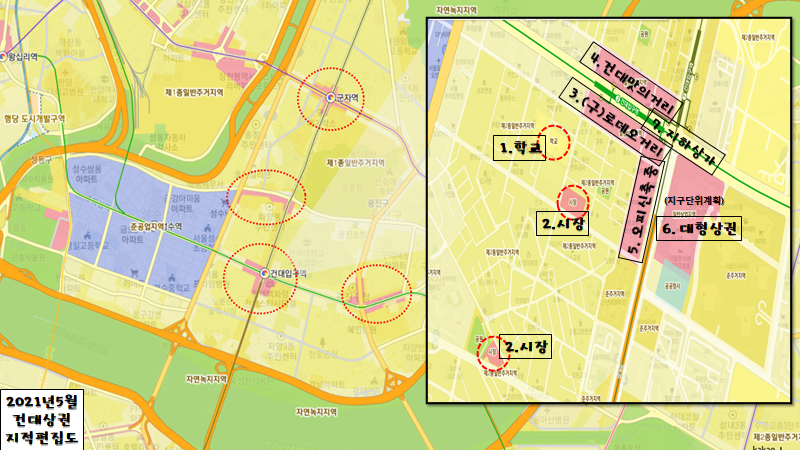Click the 2.시장 label next to the park market

[x=525, y=346]
